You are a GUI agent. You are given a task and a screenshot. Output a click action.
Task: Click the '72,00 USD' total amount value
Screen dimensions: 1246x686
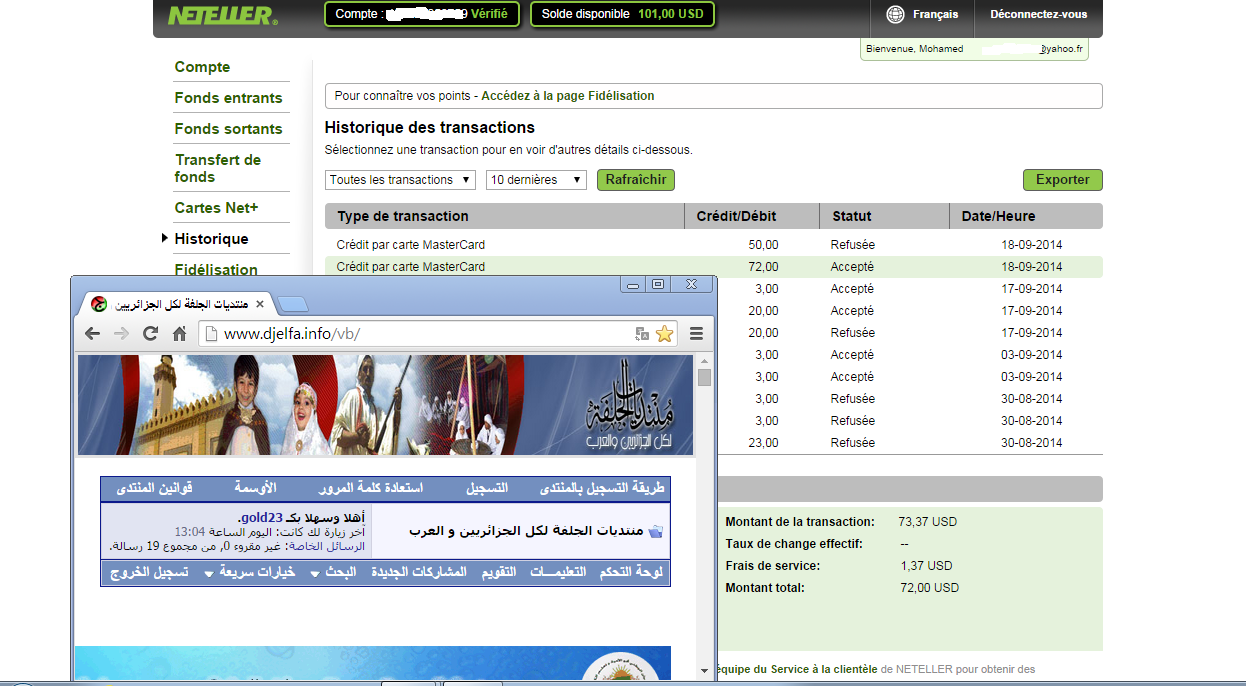(929, 588)
